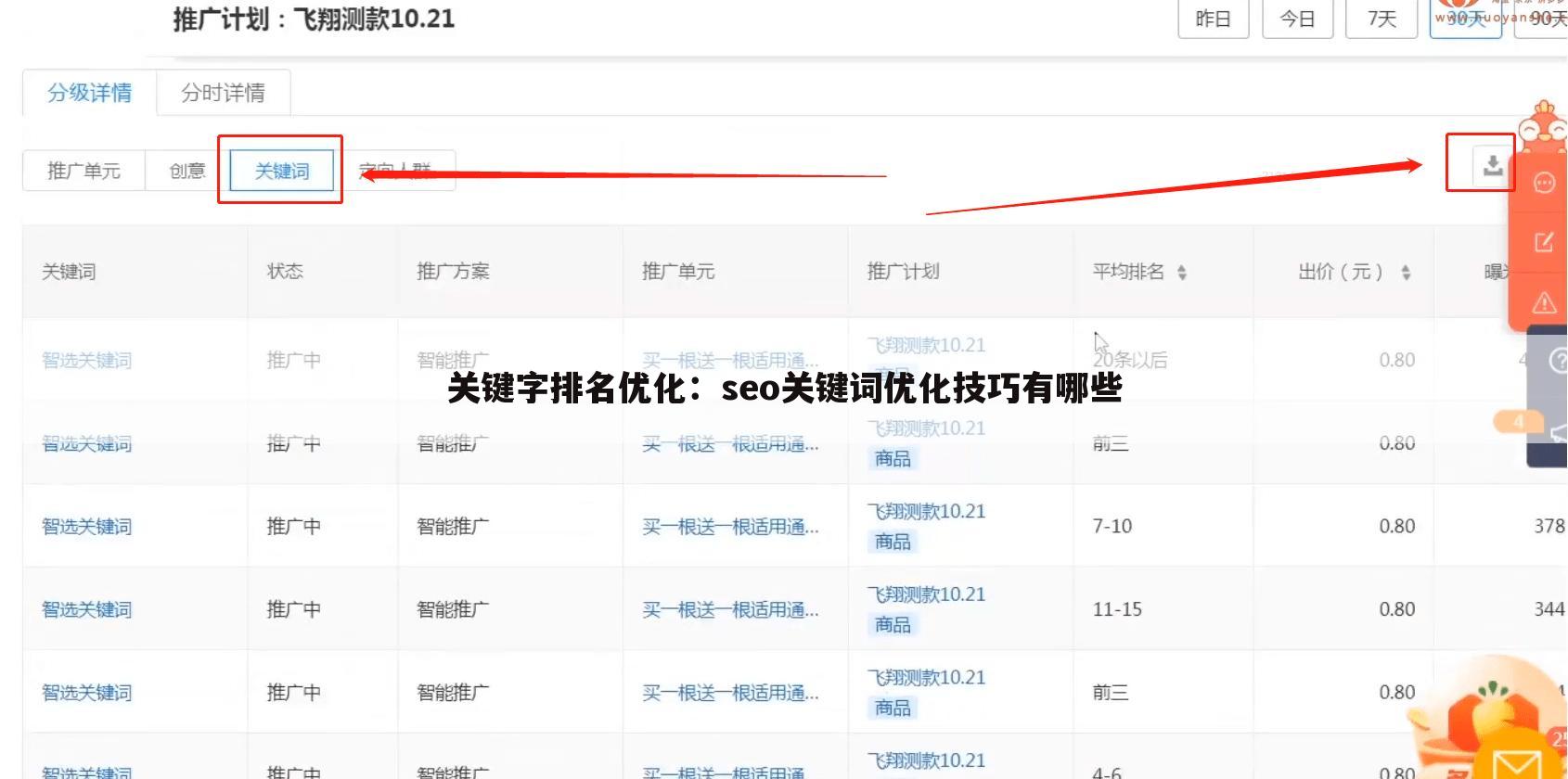The image size is (1568, 779).
Task: Open 飞翔测款10.21 plan link in 11-15 row
Action: (927, 595)
